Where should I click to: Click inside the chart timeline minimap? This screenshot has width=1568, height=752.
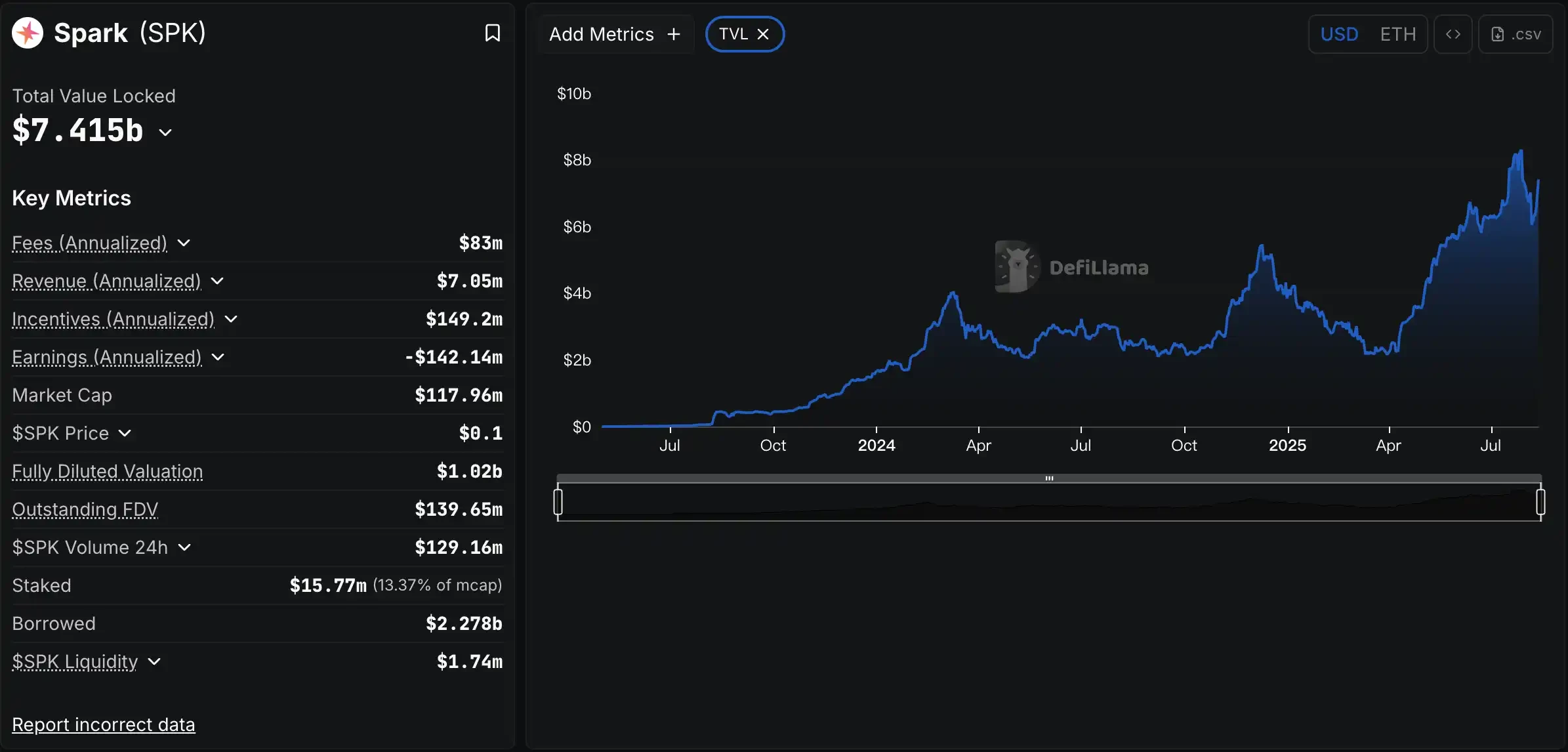click(x=1050, y=501)
